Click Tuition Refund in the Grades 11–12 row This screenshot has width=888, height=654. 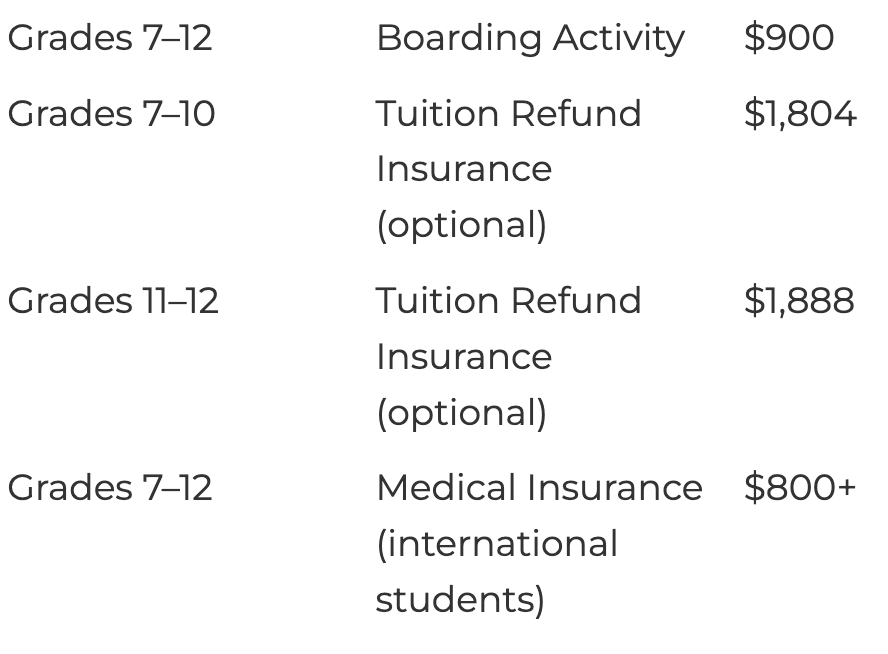(509, 300)
